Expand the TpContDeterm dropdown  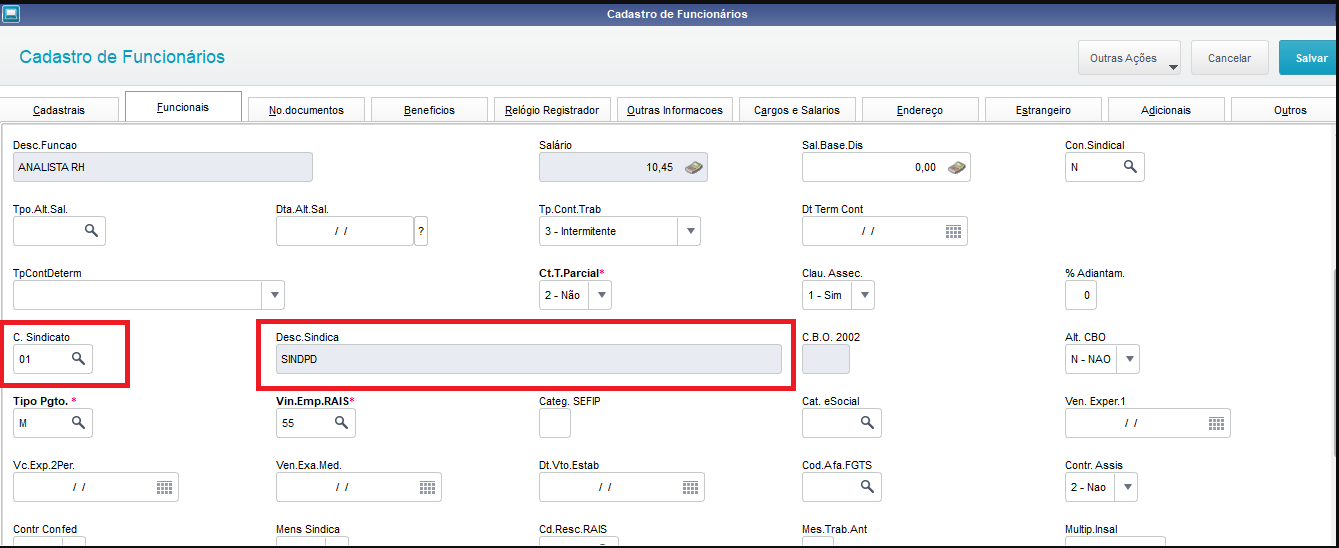274,295
